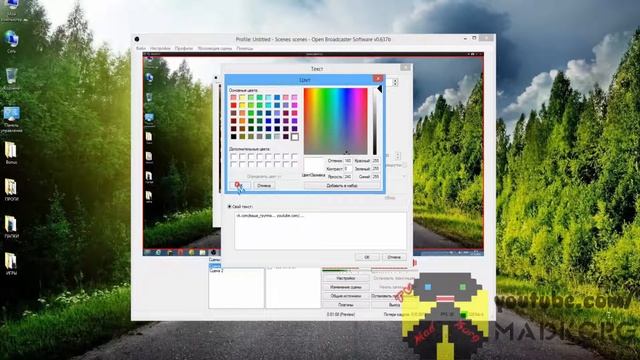Click the Яркость luminance value field
The image size is (640, 360).
(347, 177)
